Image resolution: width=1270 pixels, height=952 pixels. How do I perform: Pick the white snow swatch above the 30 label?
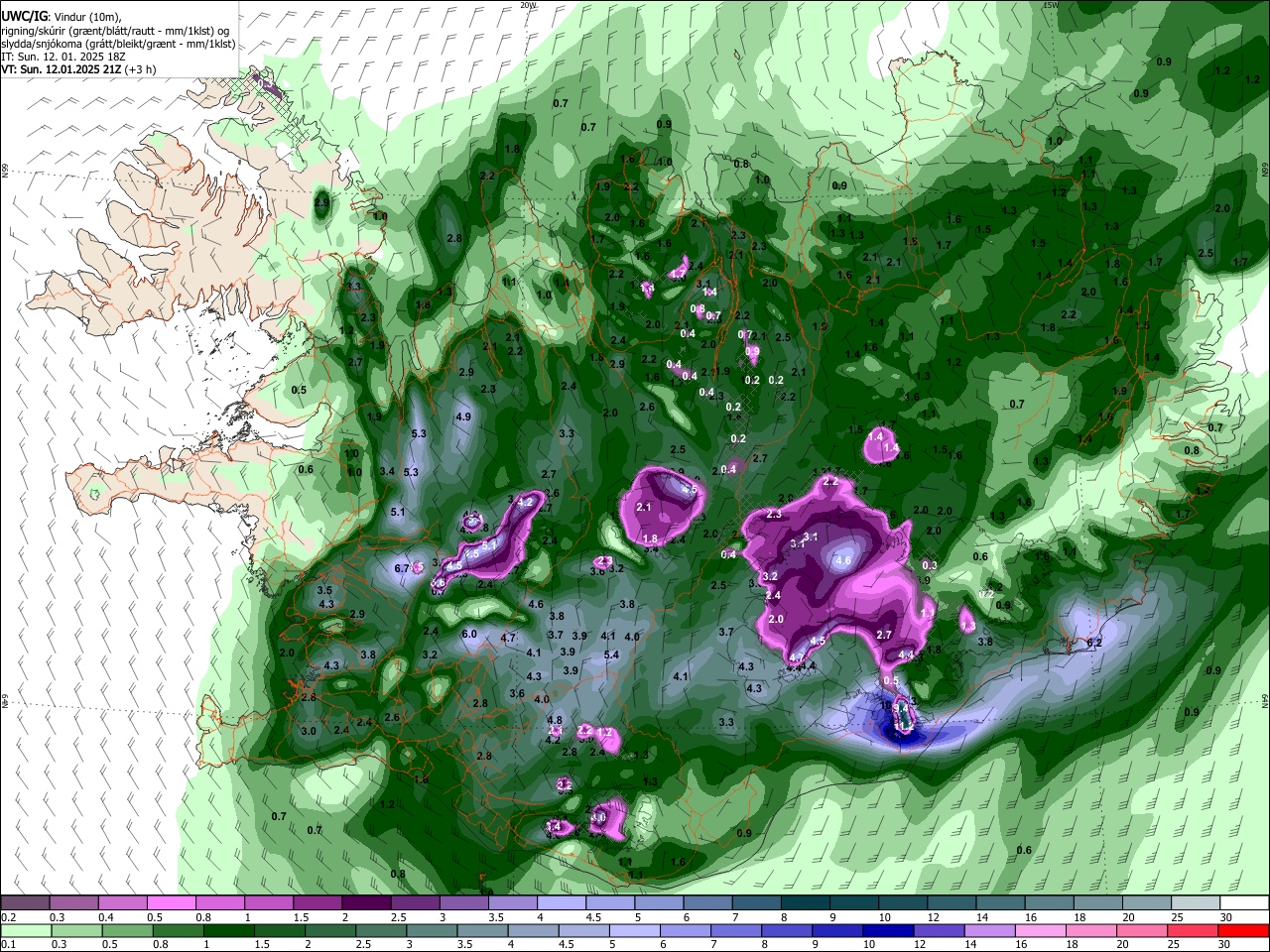tap(1243, 903)
